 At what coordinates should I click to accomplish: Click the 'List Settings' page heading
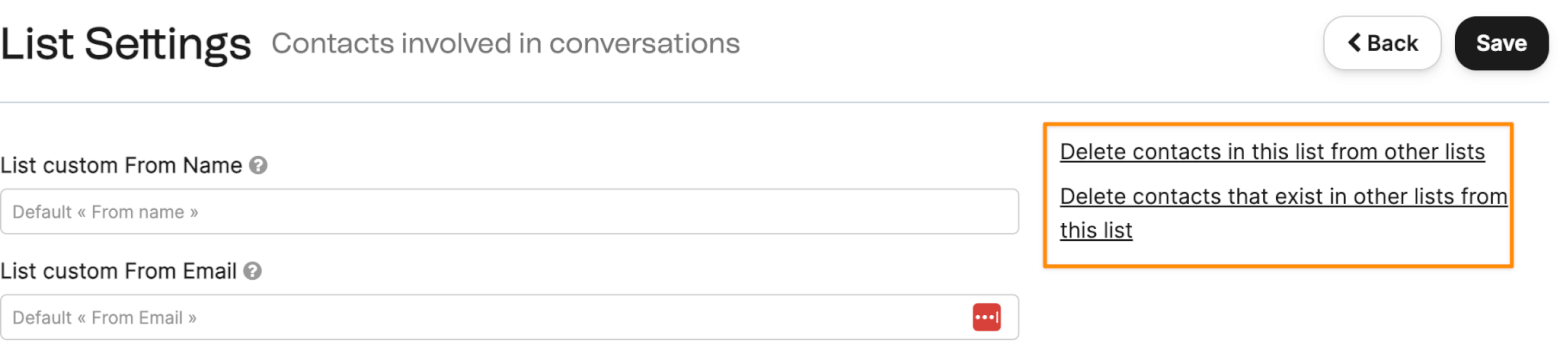pos(126,44)
